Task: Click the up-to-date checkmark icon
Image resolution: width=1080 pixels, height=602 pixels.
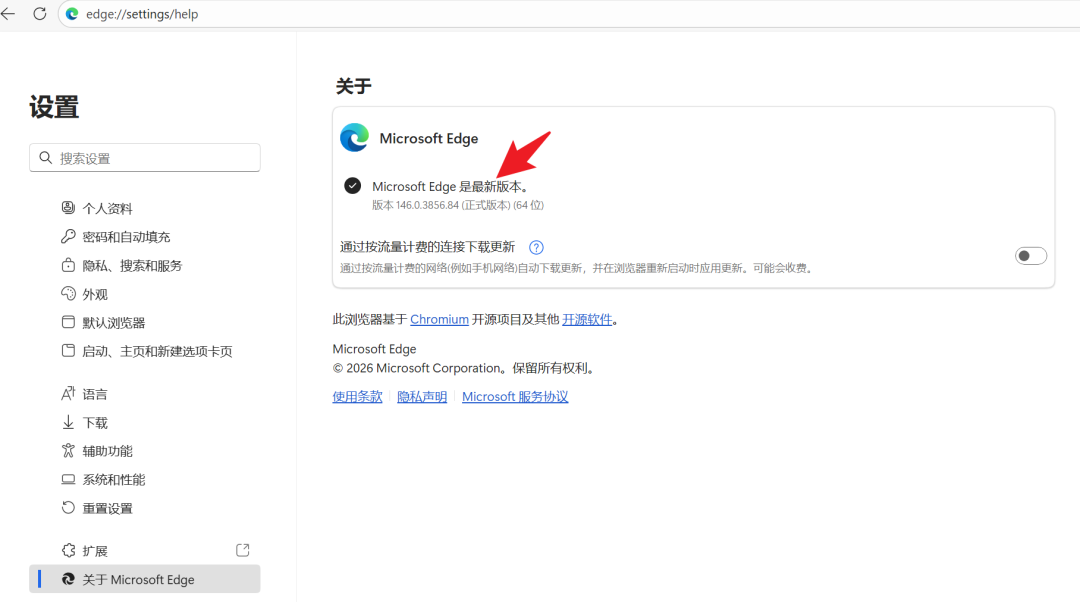Action: [353, 185]
